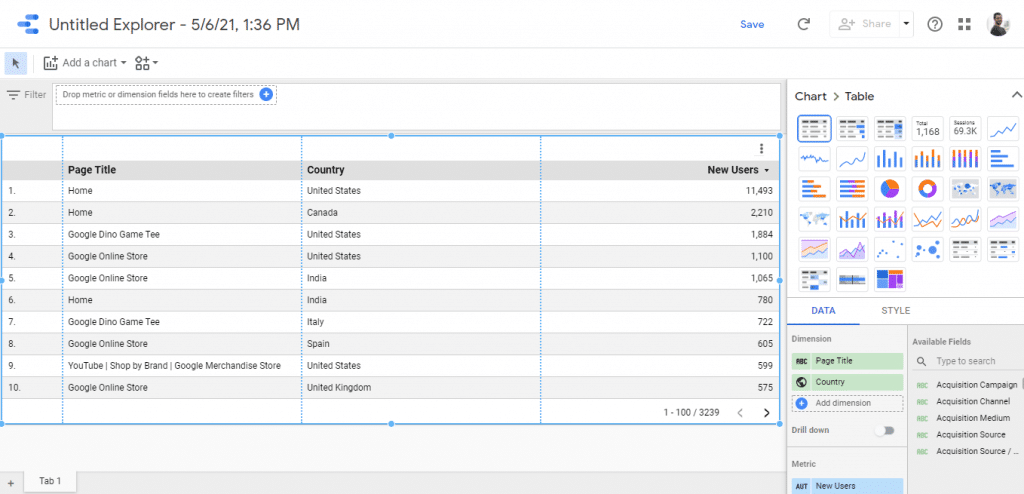Select the Tab 1 sheet tab
This screenshot has height=494, width=1024.
click(50, 481)
